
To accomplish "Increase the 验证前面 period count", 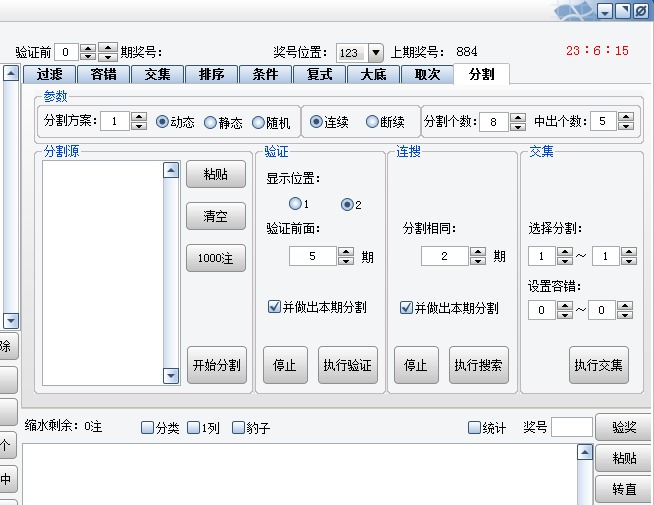I will pos(347,251).
